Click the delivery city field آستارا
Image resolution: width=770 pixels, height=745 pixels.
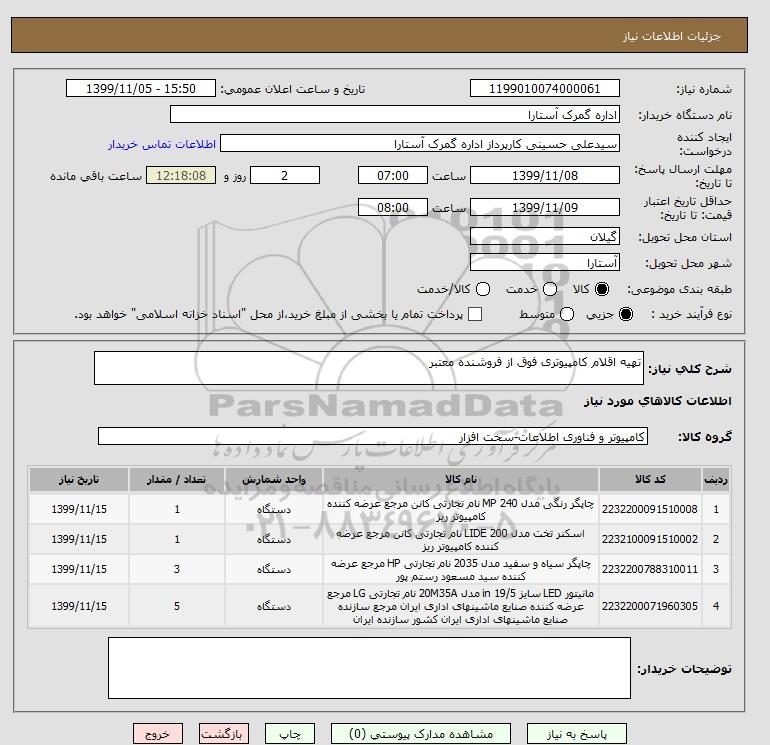click(545, 263)
